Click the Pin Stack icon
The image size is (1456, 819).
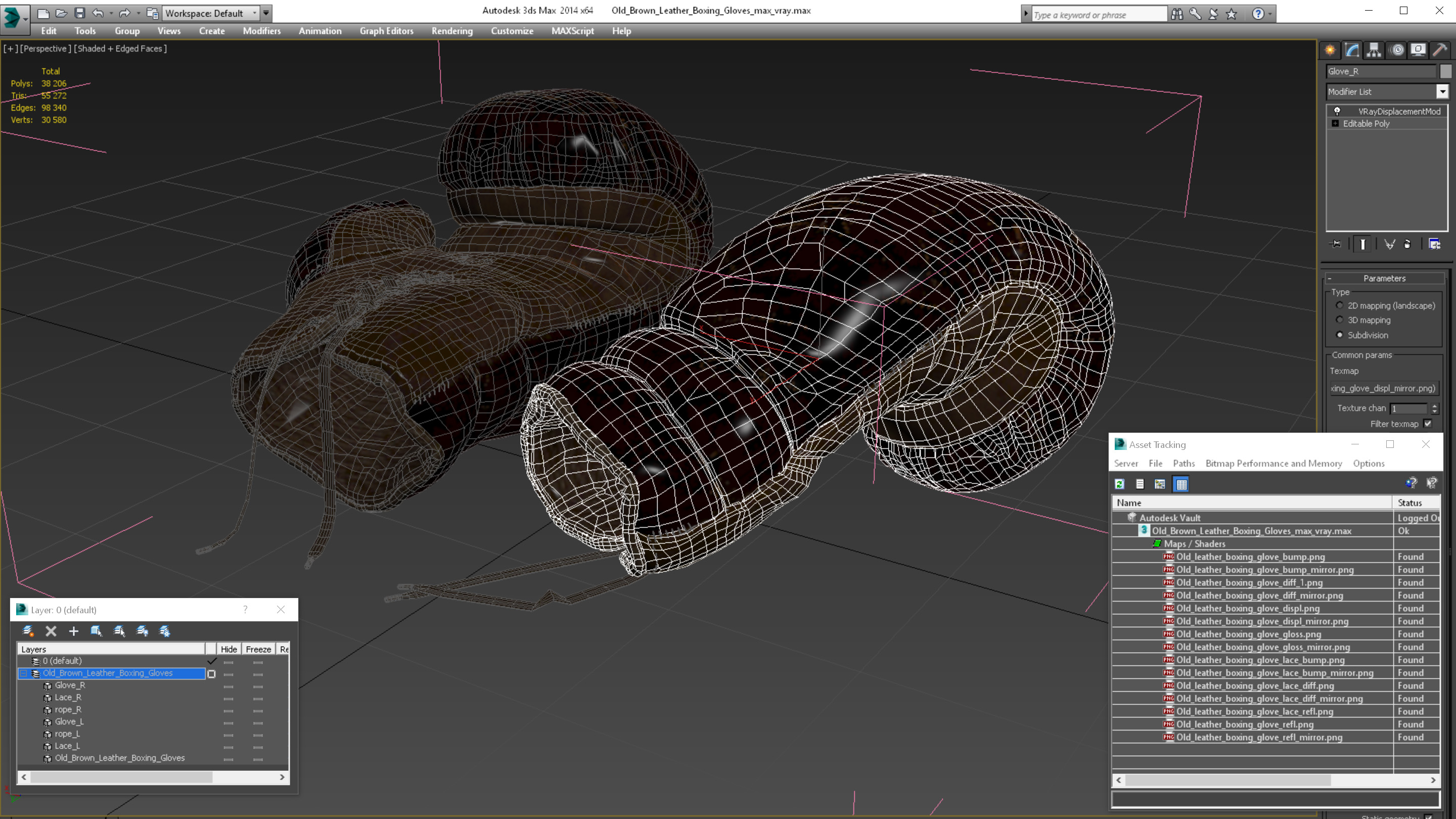click(x=1336, y=244)
